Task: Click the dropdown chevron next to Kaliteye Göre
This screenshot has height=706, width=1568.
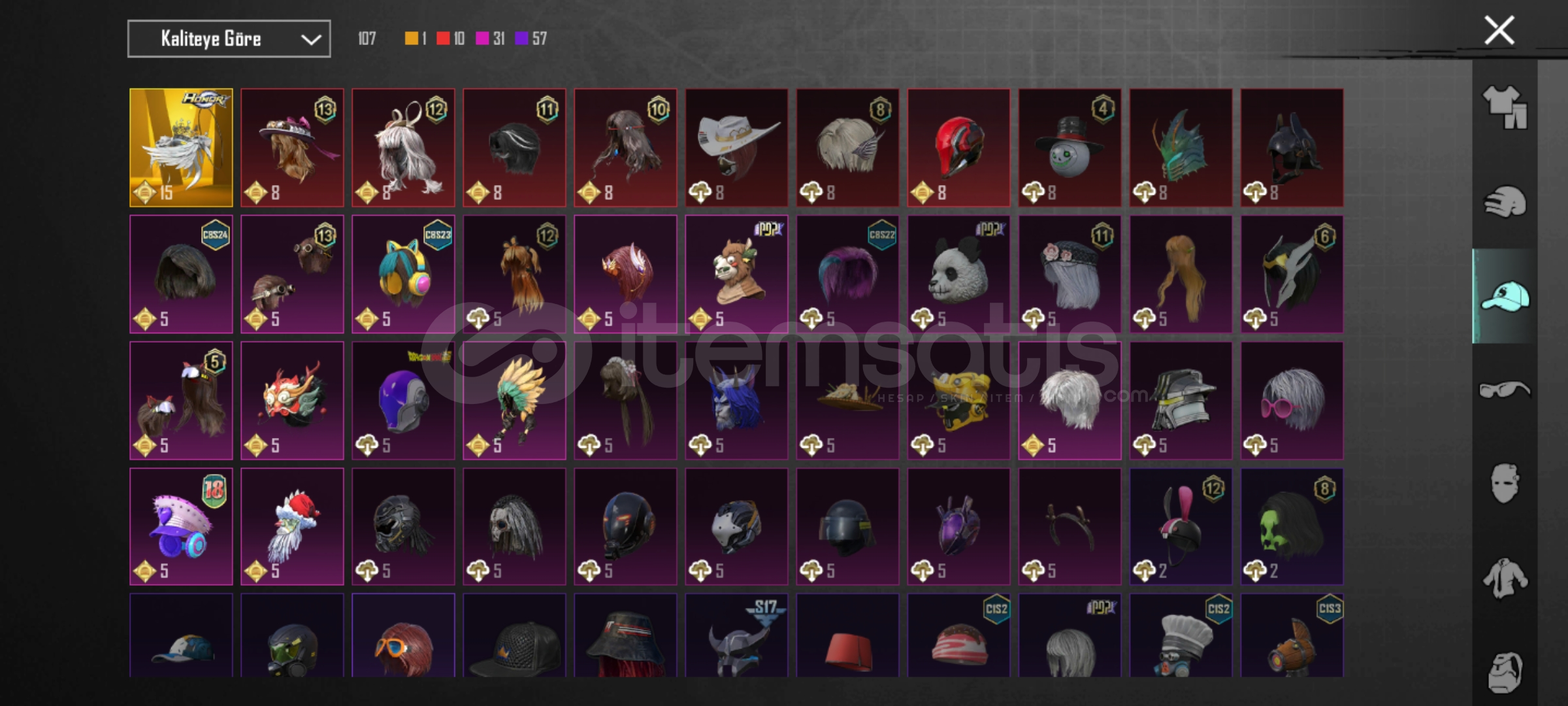Action: click(310, 39)
